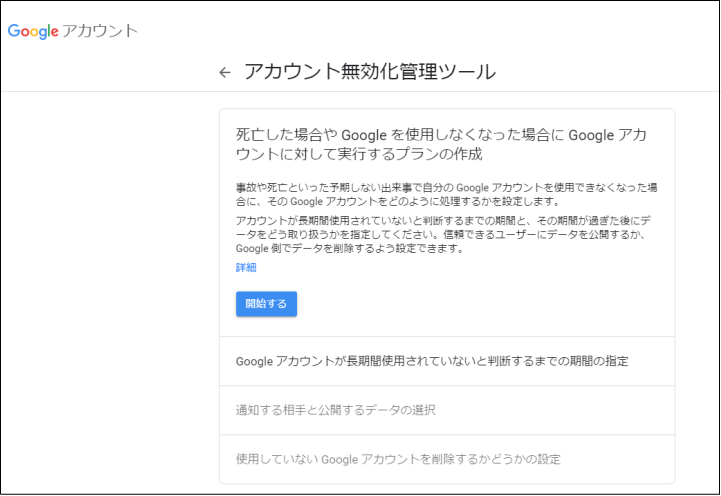721x496 pixels.
Task: Expand the 長期間使用されていないと判断するまでの期間の指定 section
Action: (432, 361)
